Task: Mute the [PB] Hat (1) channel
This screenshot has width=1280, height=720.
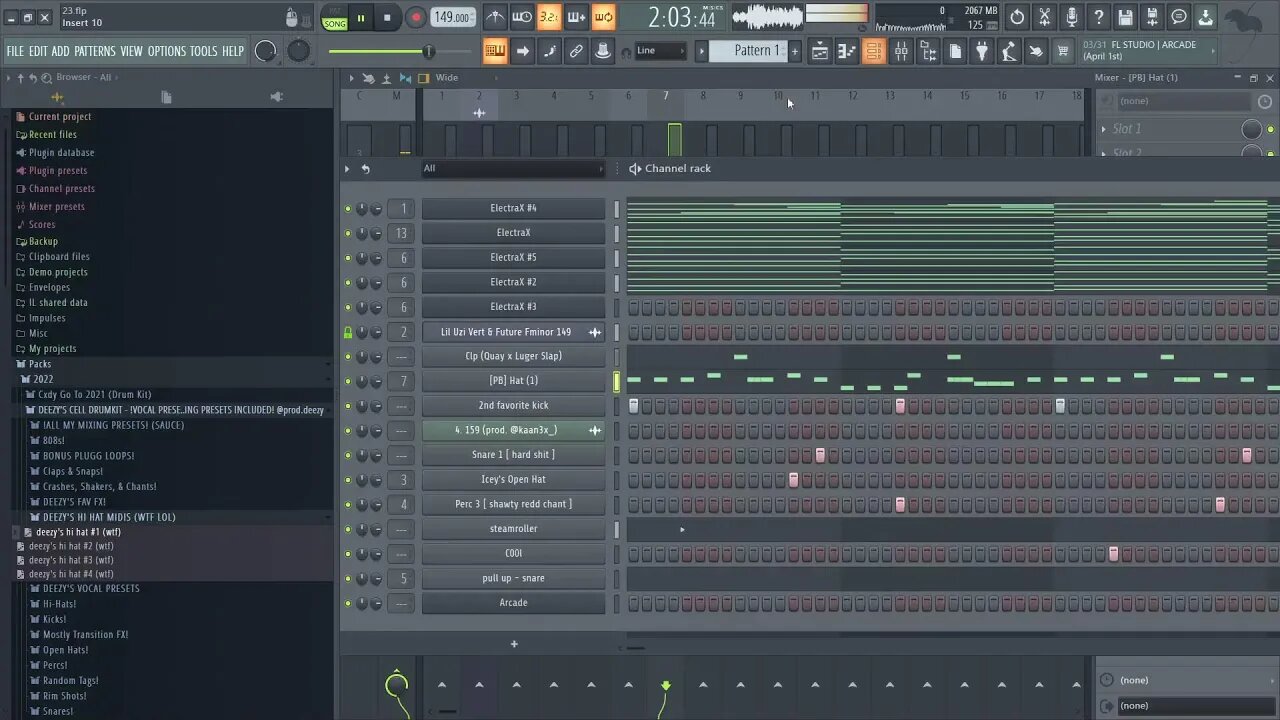Action: [348, 381]
